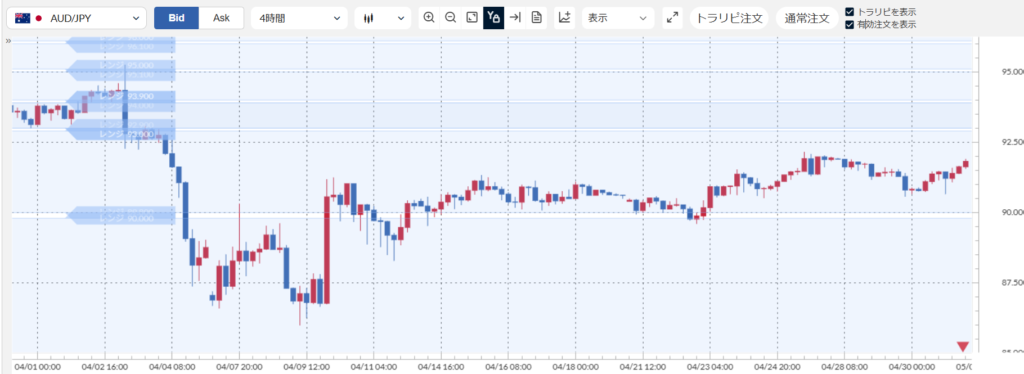Open the candlestick chart type dropdown
The image size is (1024, 374).
[383, 18]
